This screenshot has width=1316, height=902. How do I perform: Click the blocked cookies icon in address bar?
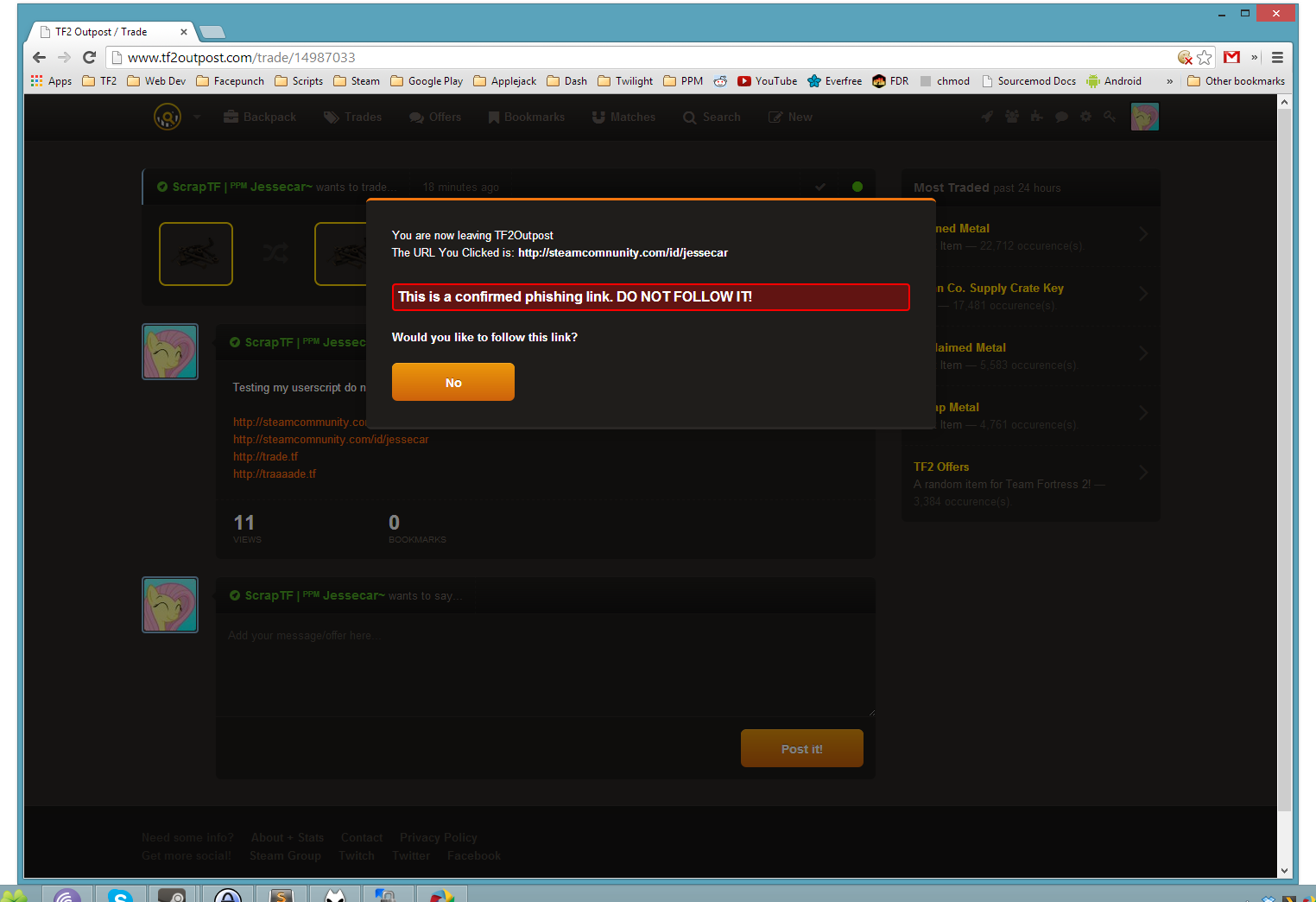point(1185,57)
